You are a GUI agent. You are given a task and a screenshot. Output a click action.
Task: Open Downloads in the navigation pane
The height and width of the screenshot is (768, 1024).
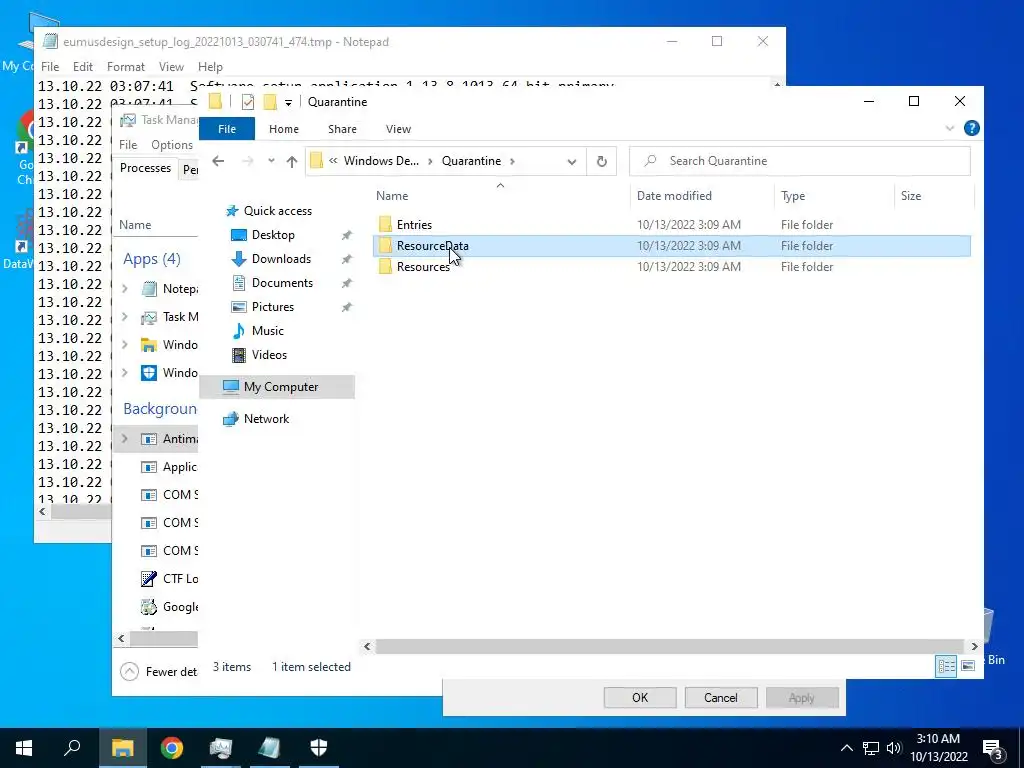281,259
